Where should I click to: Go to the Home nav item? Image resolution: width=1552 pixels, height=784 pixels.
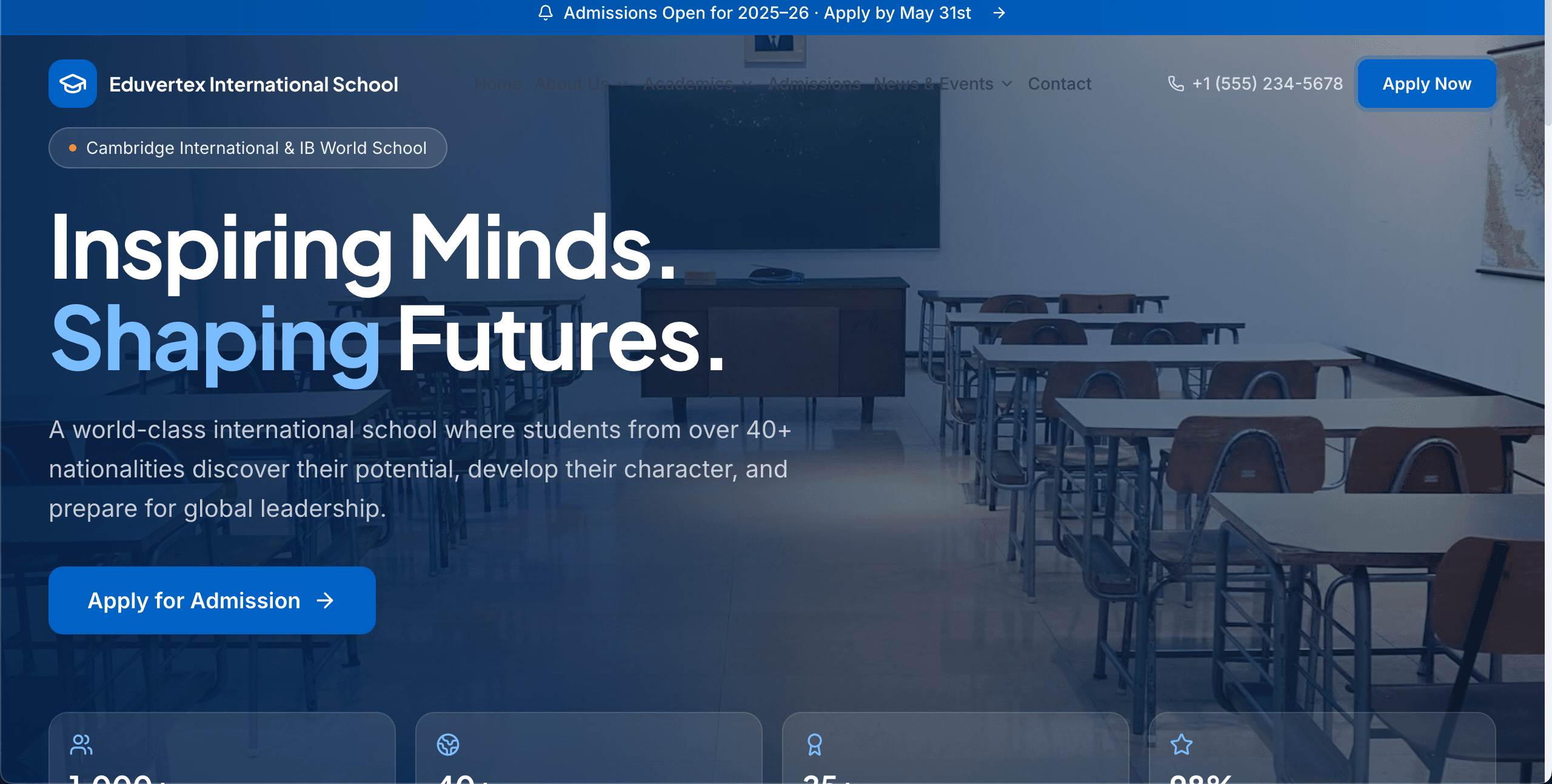pos(498,84)
